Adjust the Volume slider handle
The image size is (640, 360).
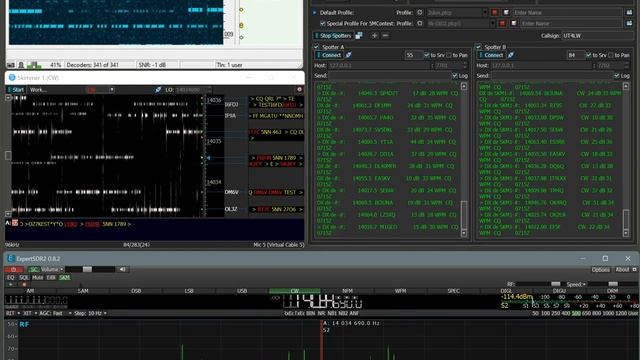[87, 269]
